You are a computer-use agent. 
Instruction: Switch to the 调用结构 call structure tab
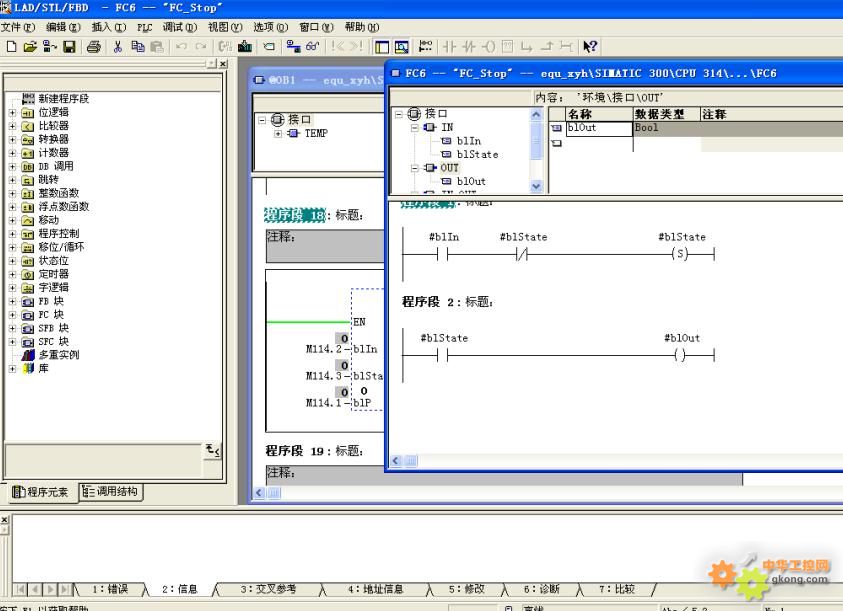pyautogui.click(x=111, y=492)
